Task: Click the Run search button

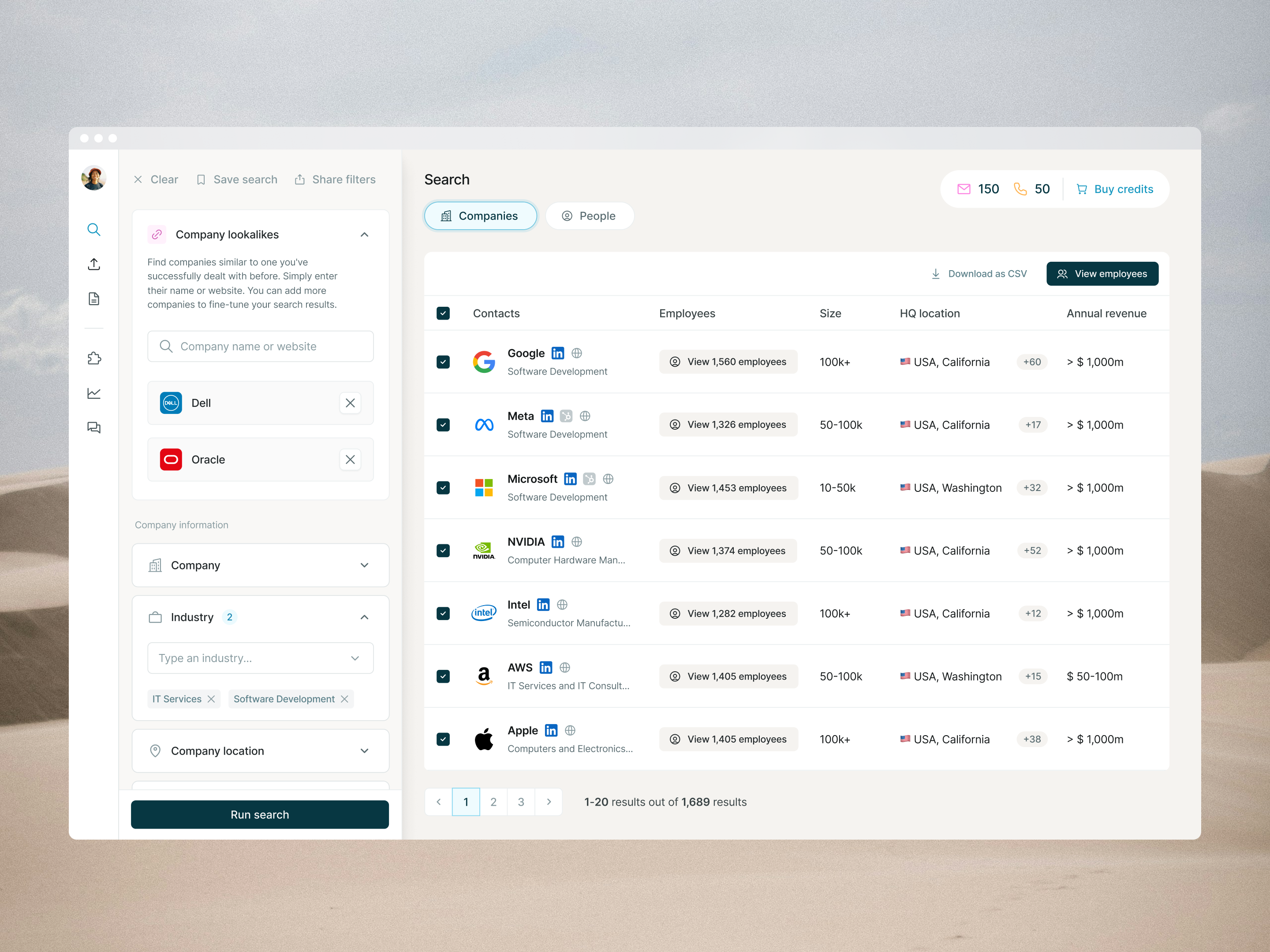Action: point(259,814)
